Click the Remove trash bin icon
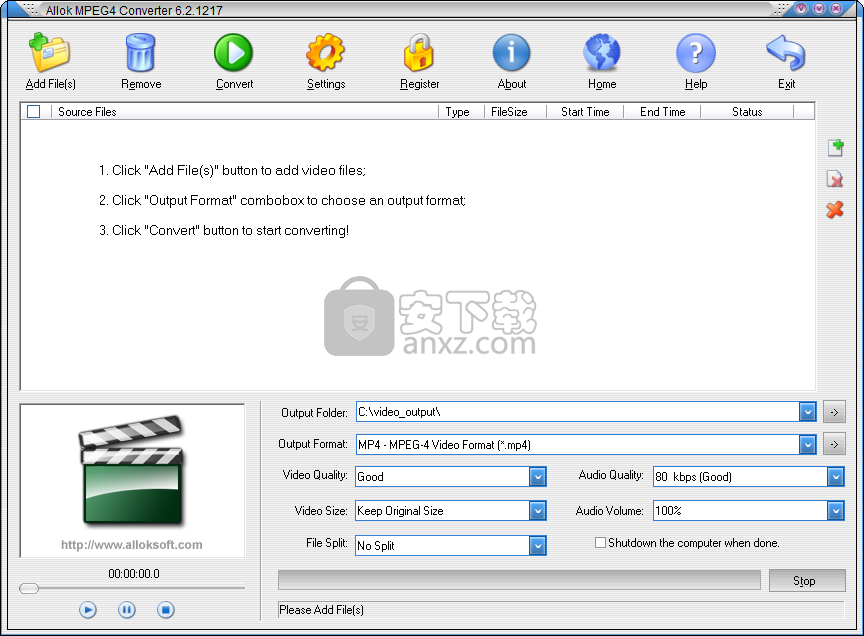Screen dimensions: 864x636 click(x=141, y=53)
